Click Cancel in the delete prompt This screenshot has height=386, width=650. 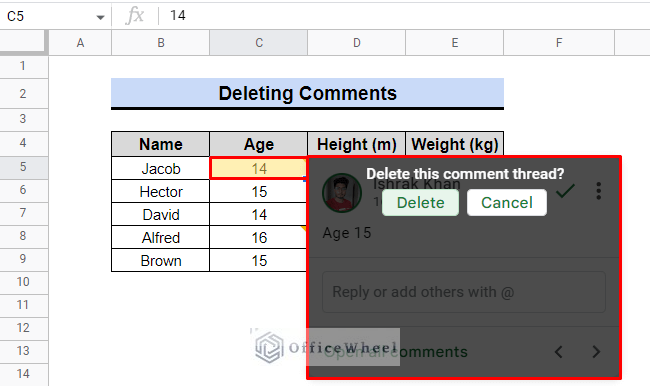click(x=507, y=203)
